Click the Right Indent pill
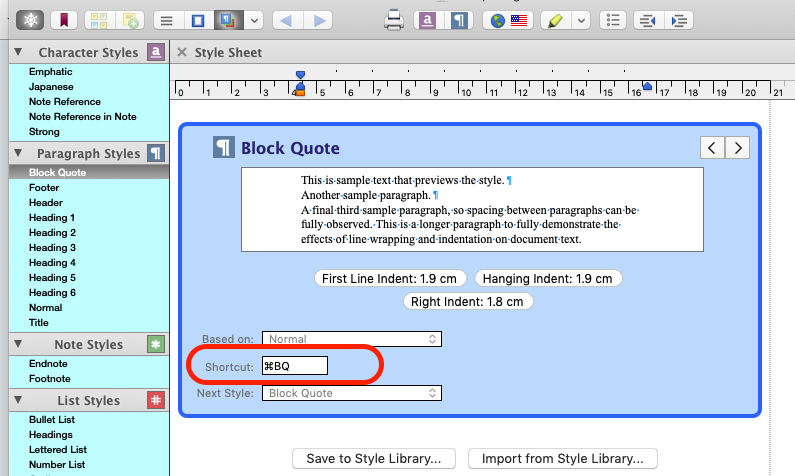The width and height of the screenshot is (795, 476). (467, 302)
